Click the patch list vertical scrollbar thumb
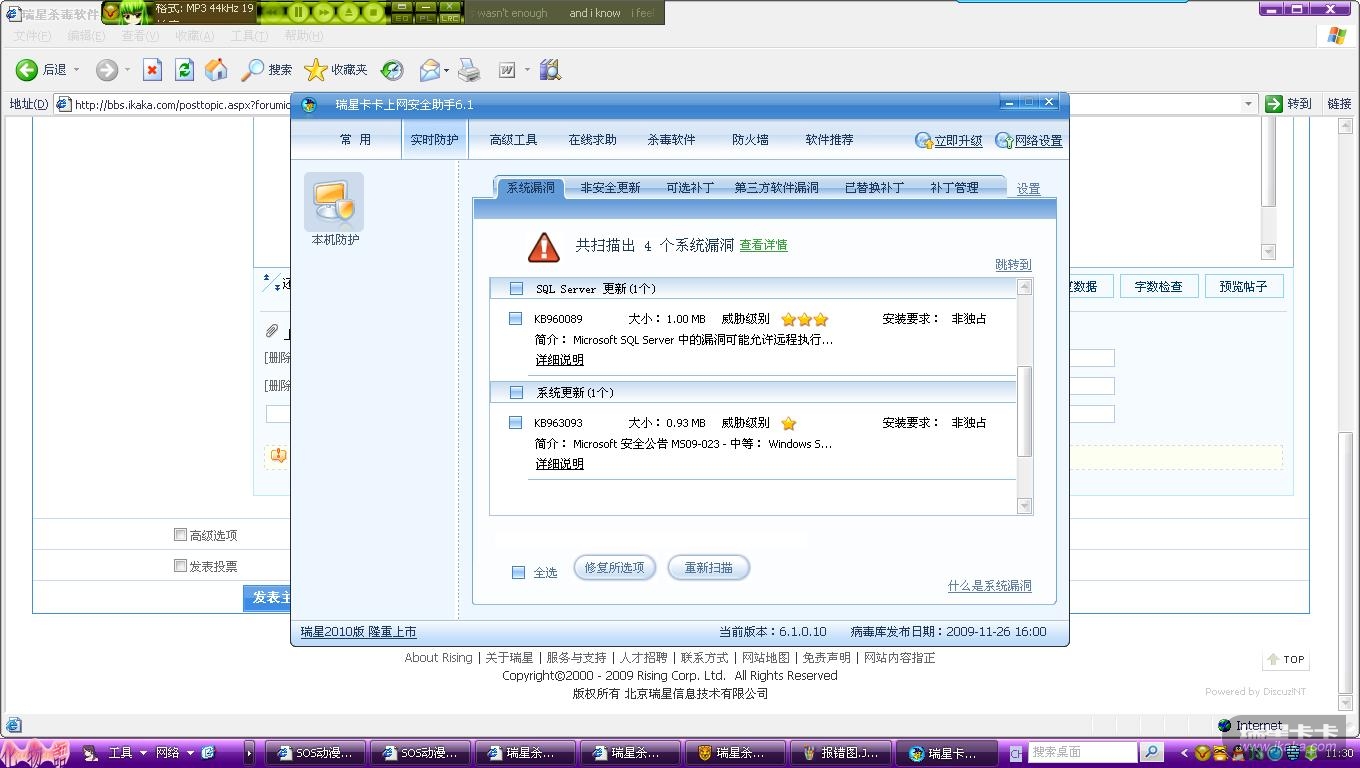The height and width of the screenshot is (768, 1360). click(1024, 411)
